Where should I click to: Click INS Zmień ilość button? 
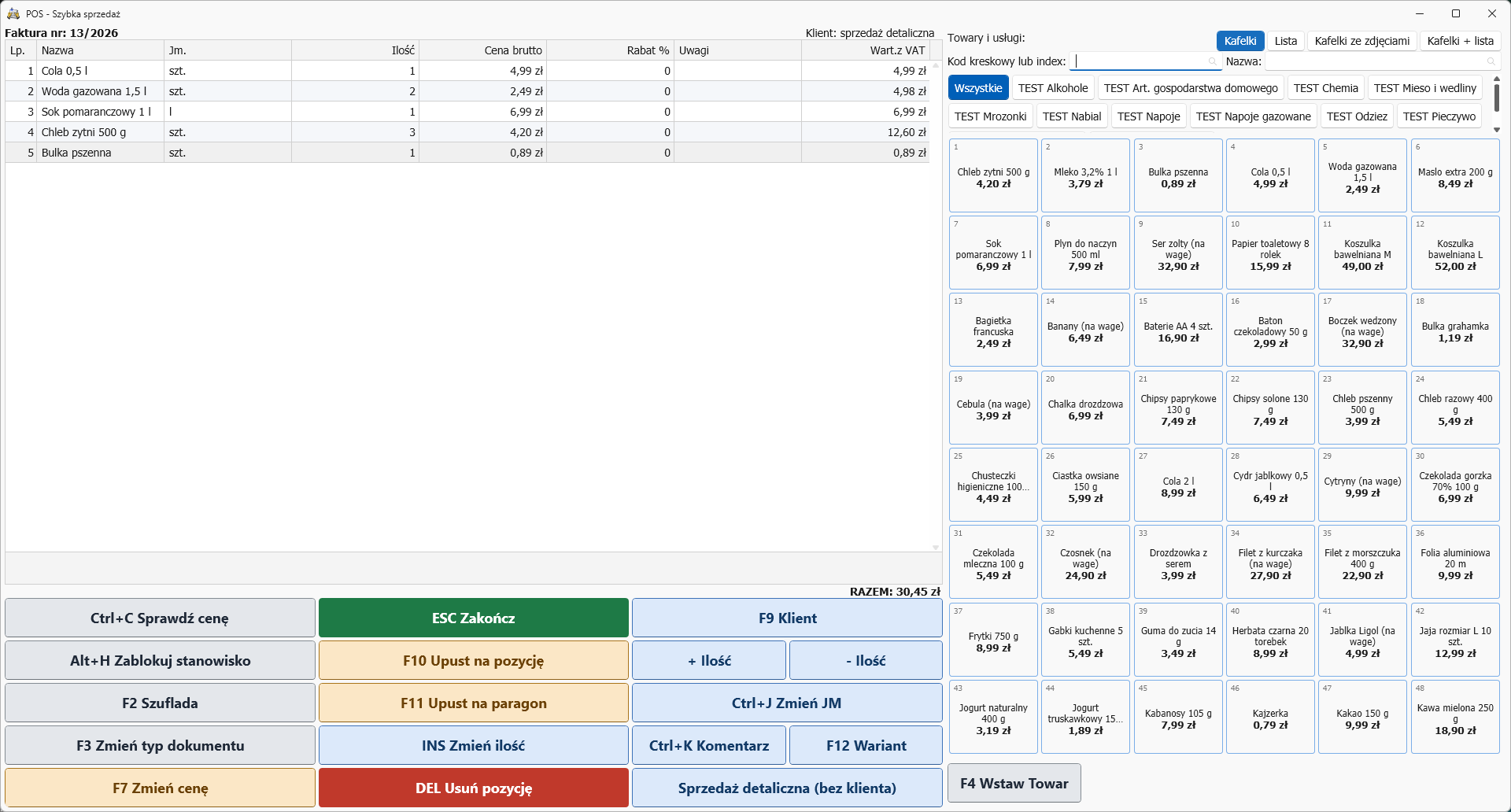(474, 745)
